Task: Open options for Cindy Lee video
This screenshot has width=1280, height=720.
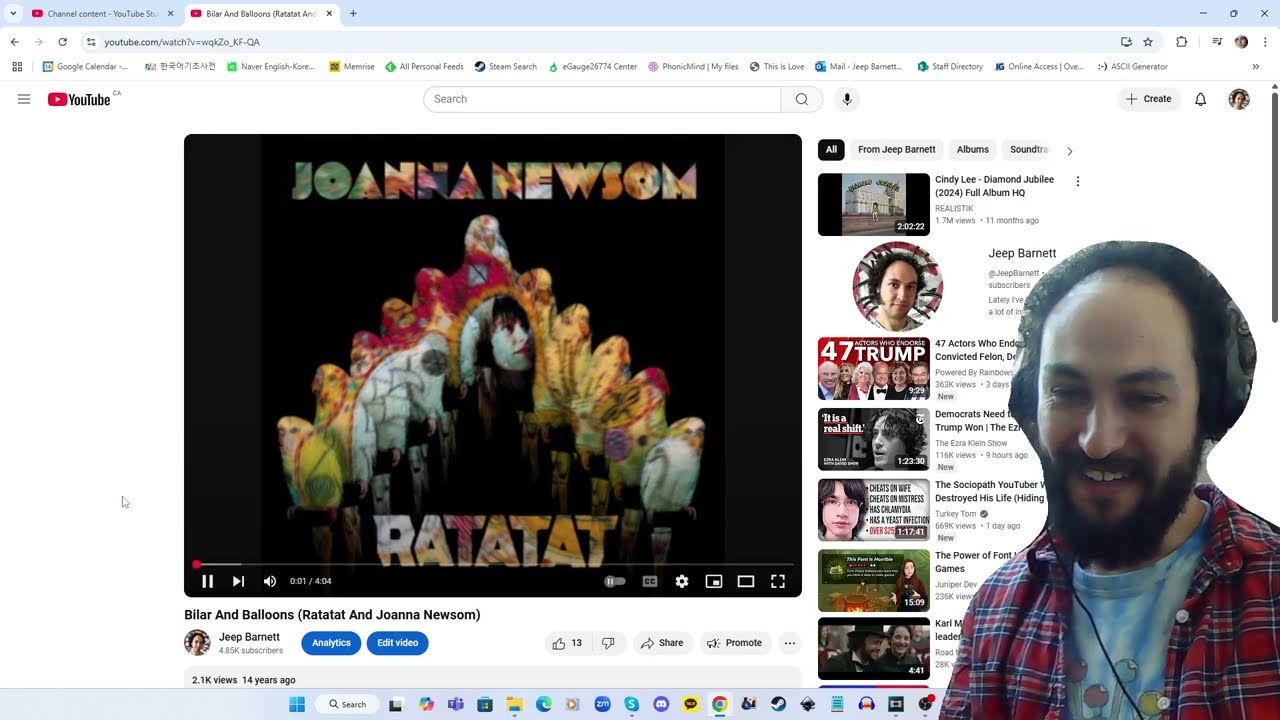Action: pyautogui.click(x=1077, y=182)
